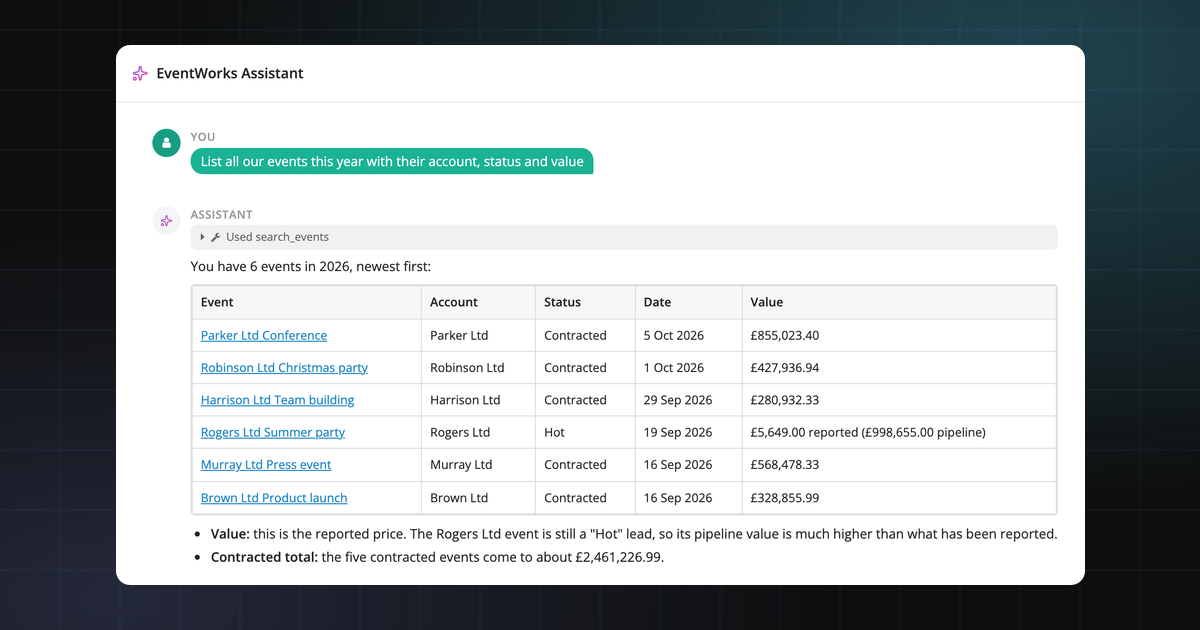Click the £280,932.33 value cell
1200x630 pixels.
point(899,400)
